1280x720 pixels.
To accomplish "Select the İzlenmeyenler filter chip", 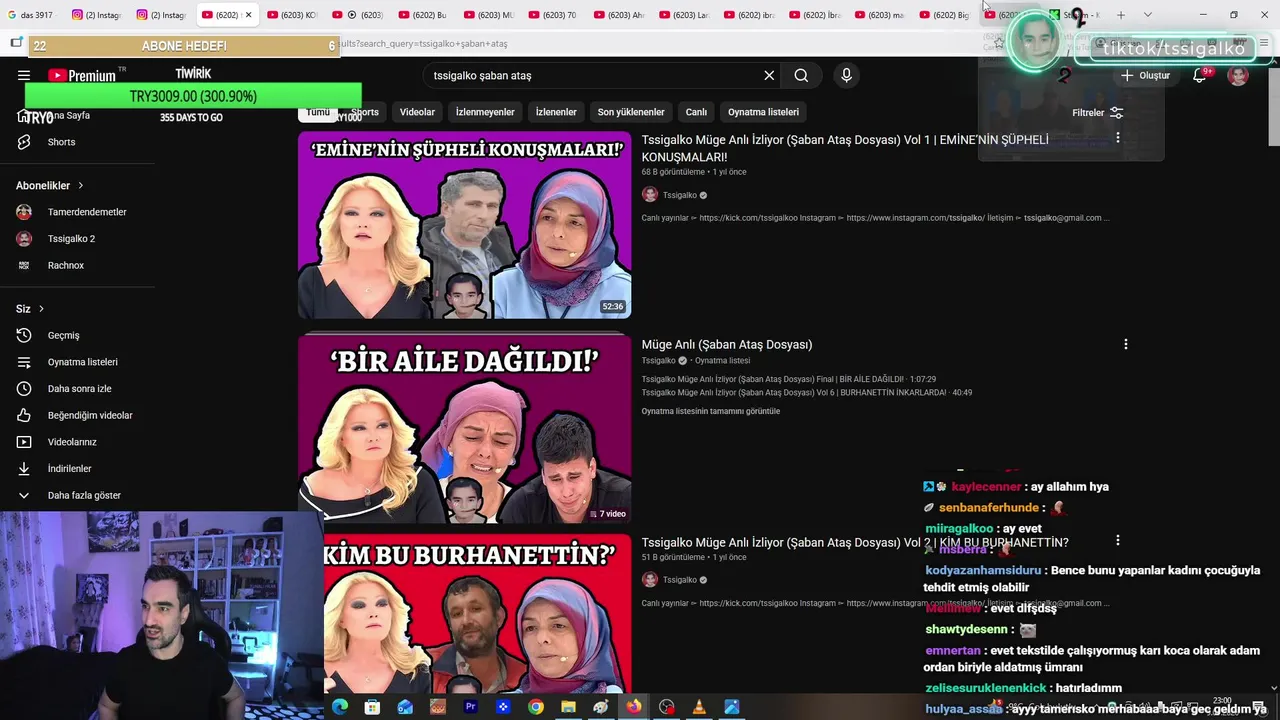I will [485, 112].
